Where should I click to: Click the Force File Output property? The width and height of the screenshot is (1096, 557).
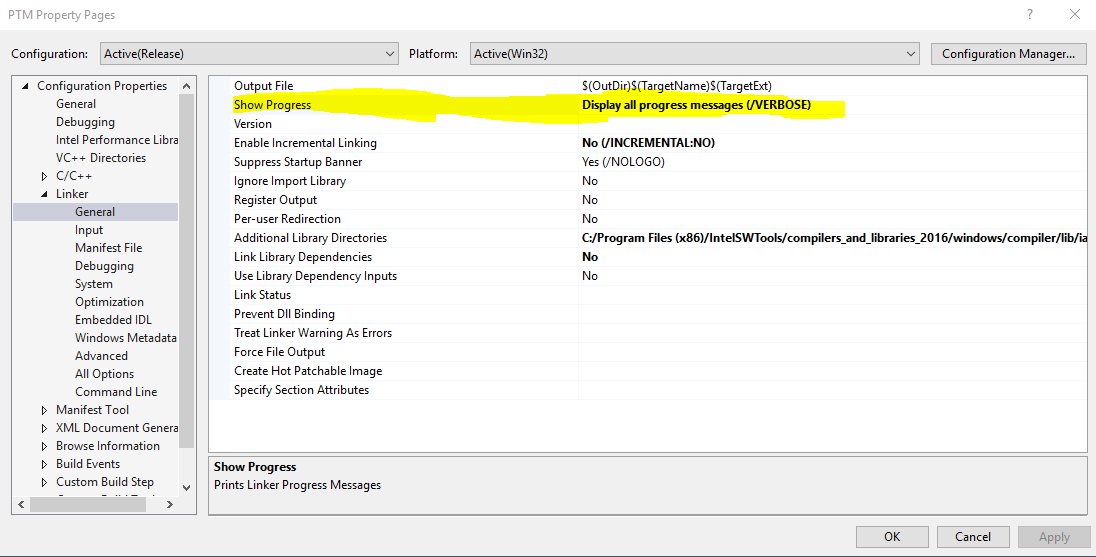[x=280, y=352]
